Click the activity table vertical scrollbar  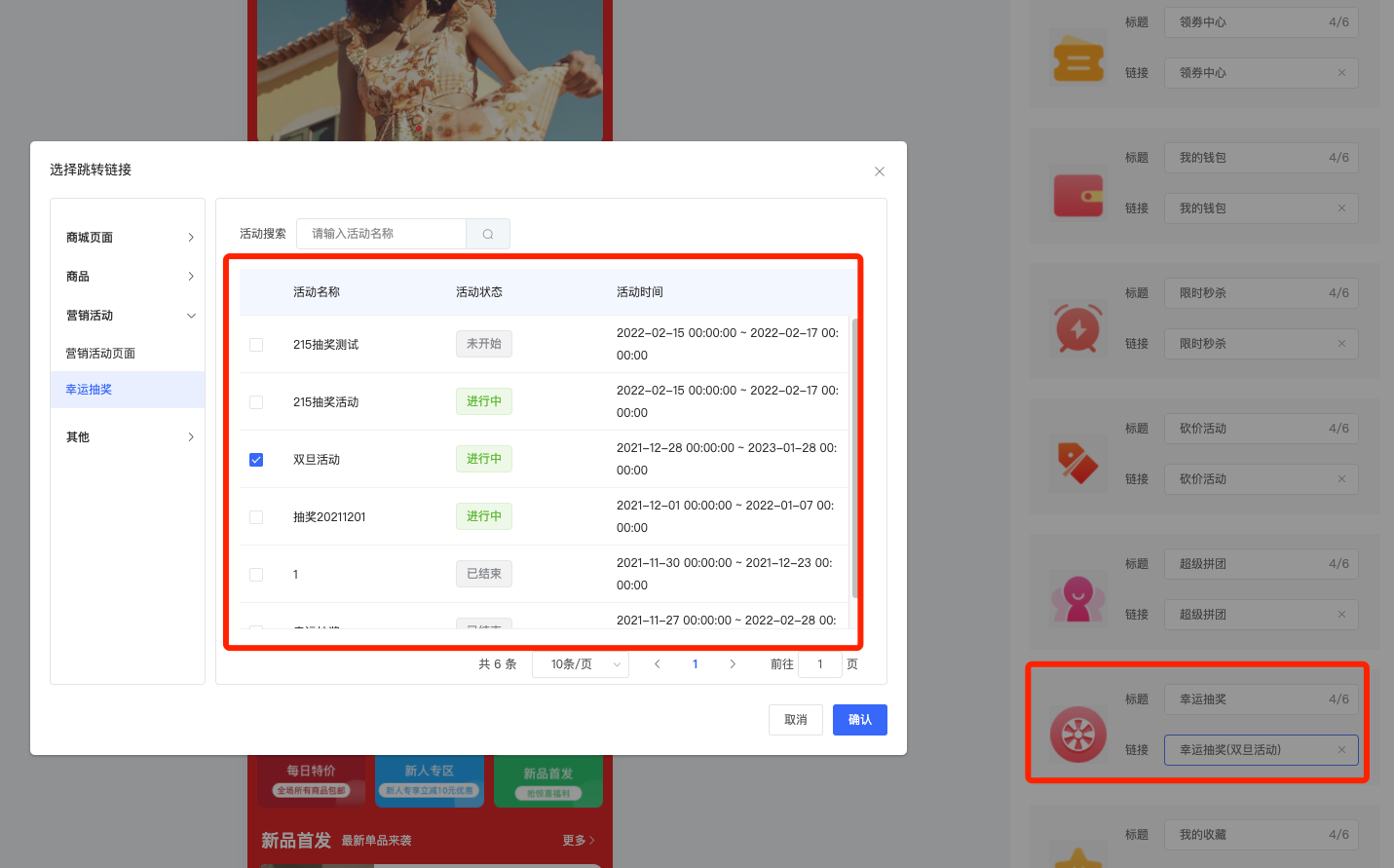(854, 458)
